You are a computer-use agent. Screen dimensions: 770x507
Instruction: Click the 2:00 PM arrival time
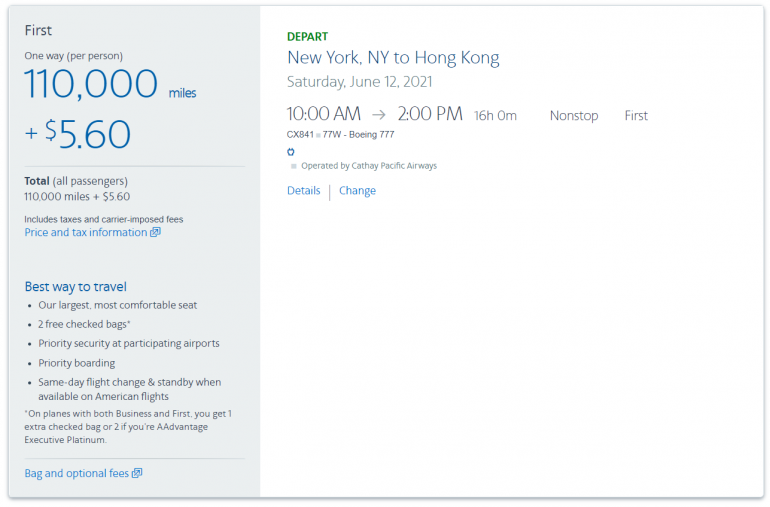coord(429,114)
